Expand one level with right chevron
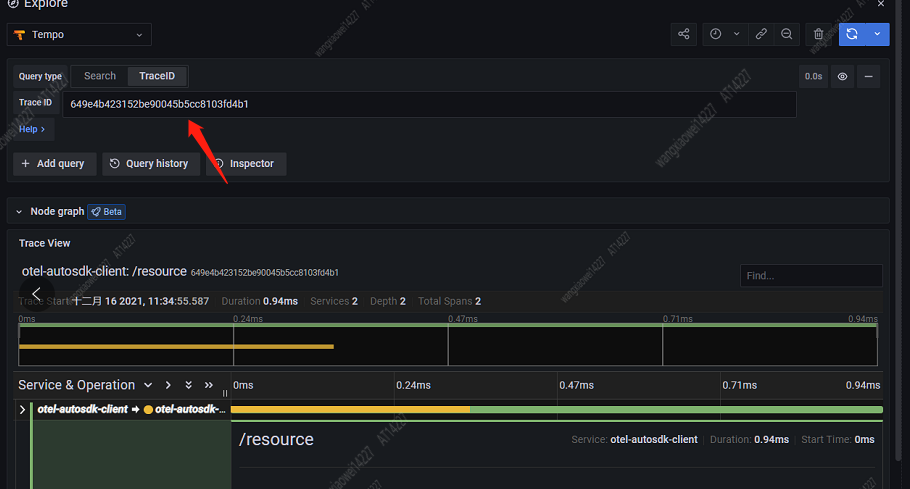This screenshot has height=489, width=910. click(x=168, y=385)
